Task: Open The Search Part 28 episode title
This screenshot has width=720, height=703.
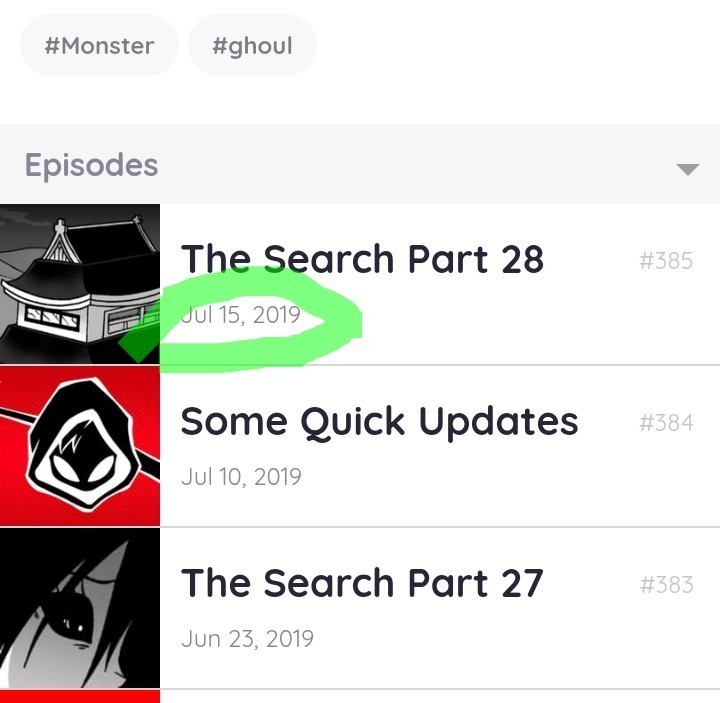Action: (362, 259)
